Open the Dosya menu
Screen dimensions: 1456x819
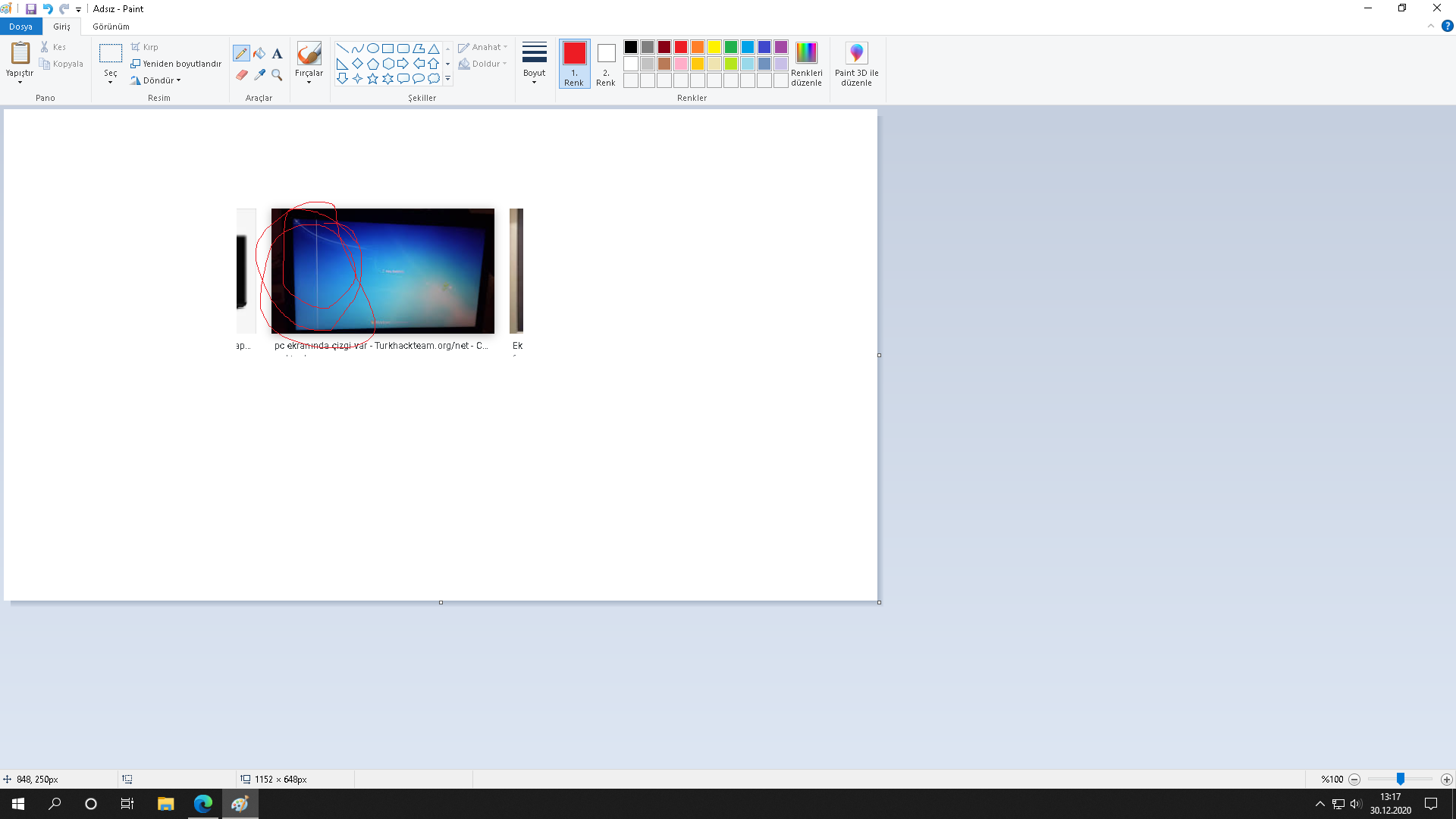[20, 27]
